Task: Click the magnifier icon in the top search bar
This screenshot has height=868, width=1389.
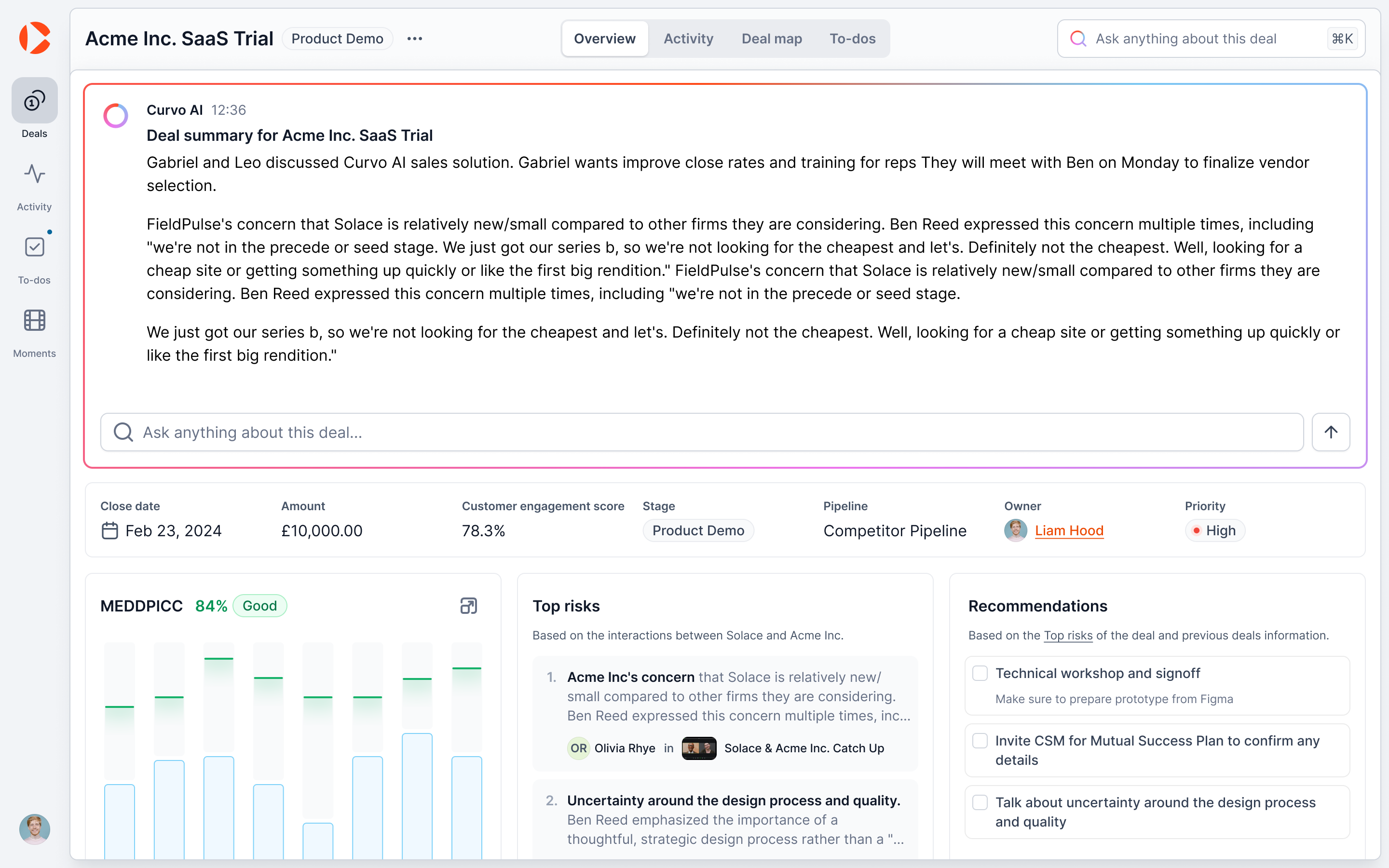Action: (1079, 38)
